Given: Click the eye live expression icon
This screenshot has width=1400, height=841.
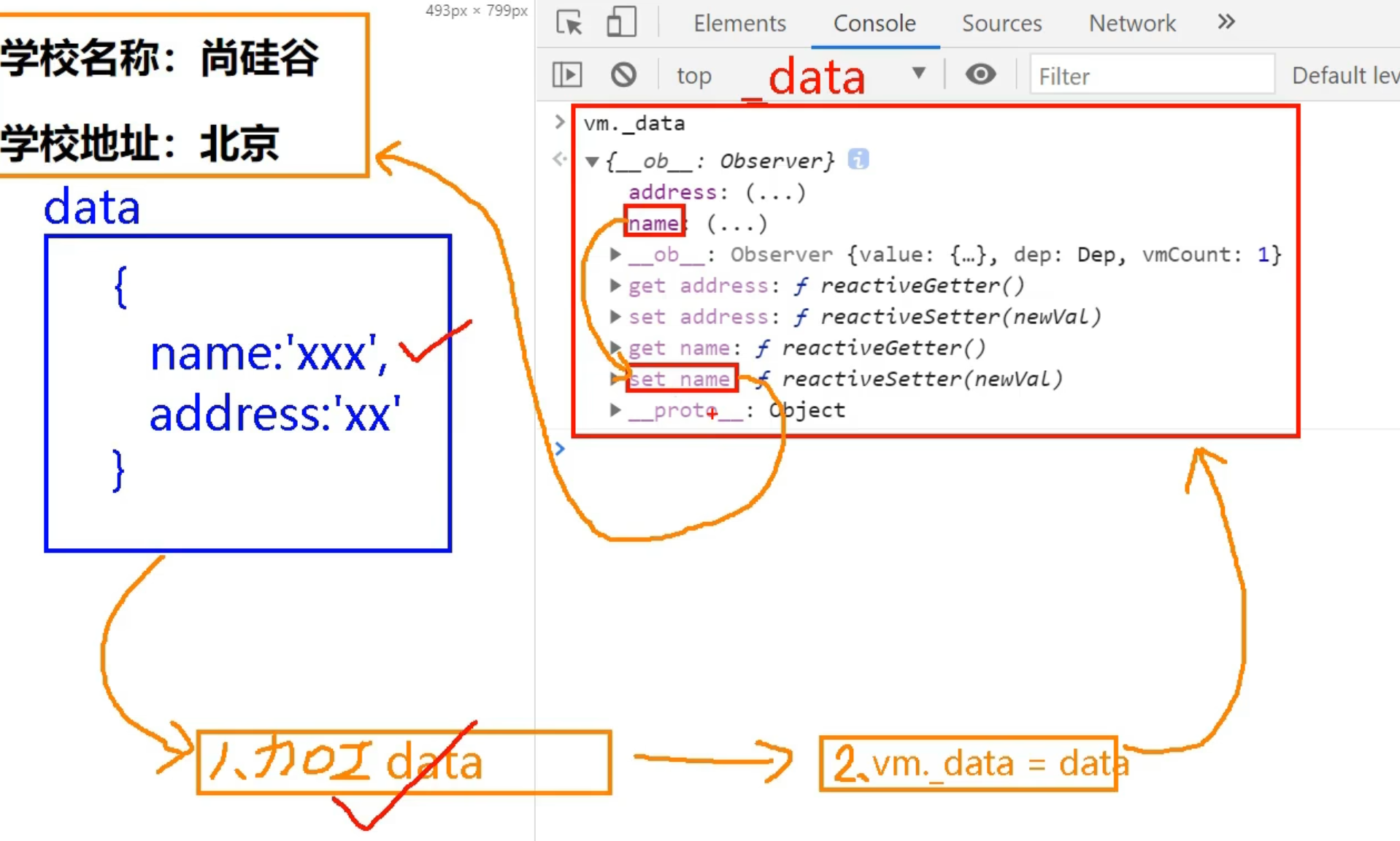Looking at the screenshot, I should pos(980,74).
